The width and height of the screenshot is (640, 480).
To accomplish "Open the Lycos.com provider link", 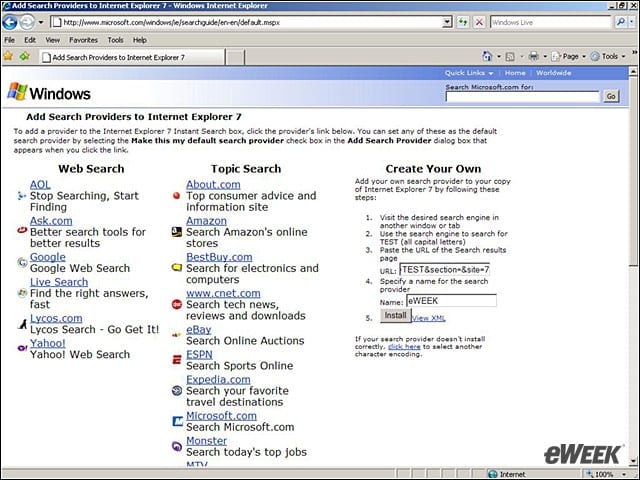I will [56, 318].
